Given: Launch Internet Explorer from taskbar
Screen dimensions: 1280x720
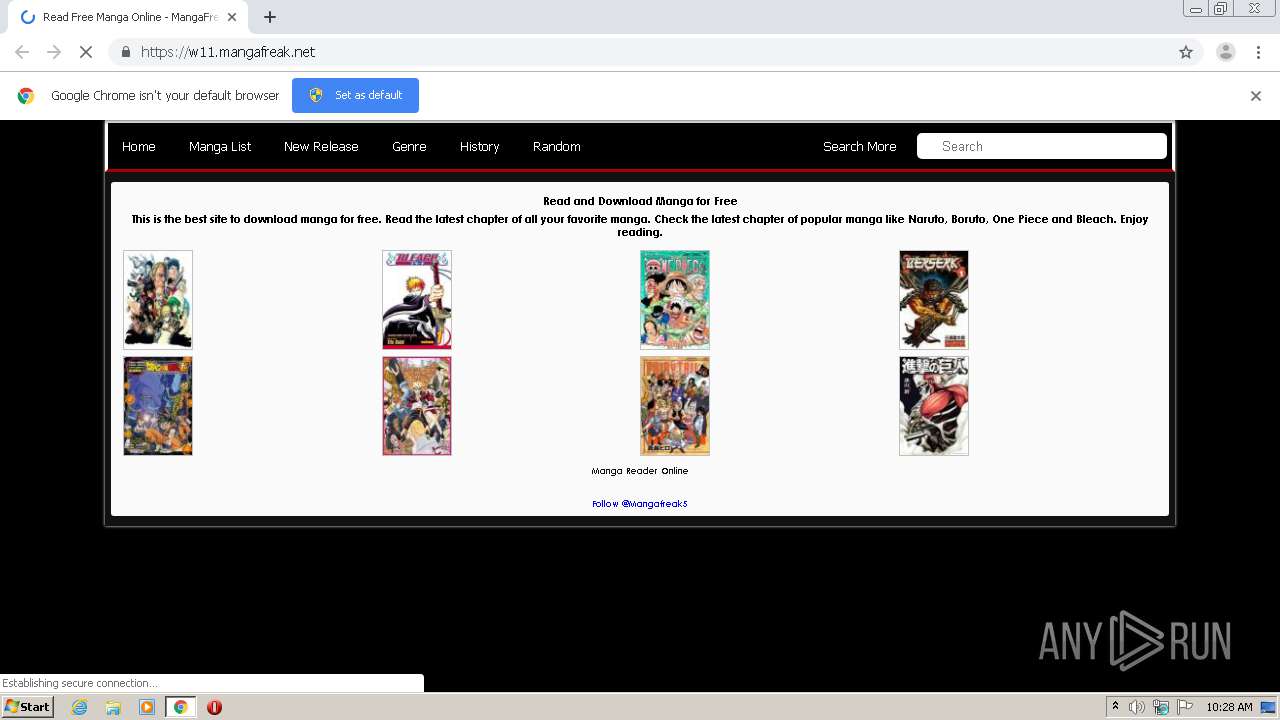Looking at the screenshot, I should pos(79,707).
